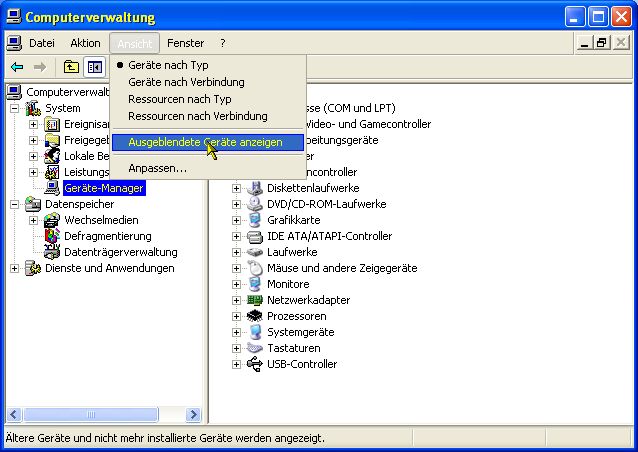Click the Dienste und Anwendungen icon

click(x=33, y=268)
